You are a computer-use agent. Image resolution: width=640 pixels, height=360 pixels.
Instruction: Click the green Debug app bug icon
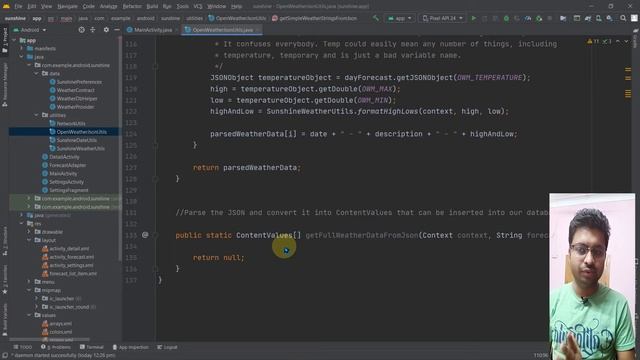pyautogui.click(x=506, y=18)
